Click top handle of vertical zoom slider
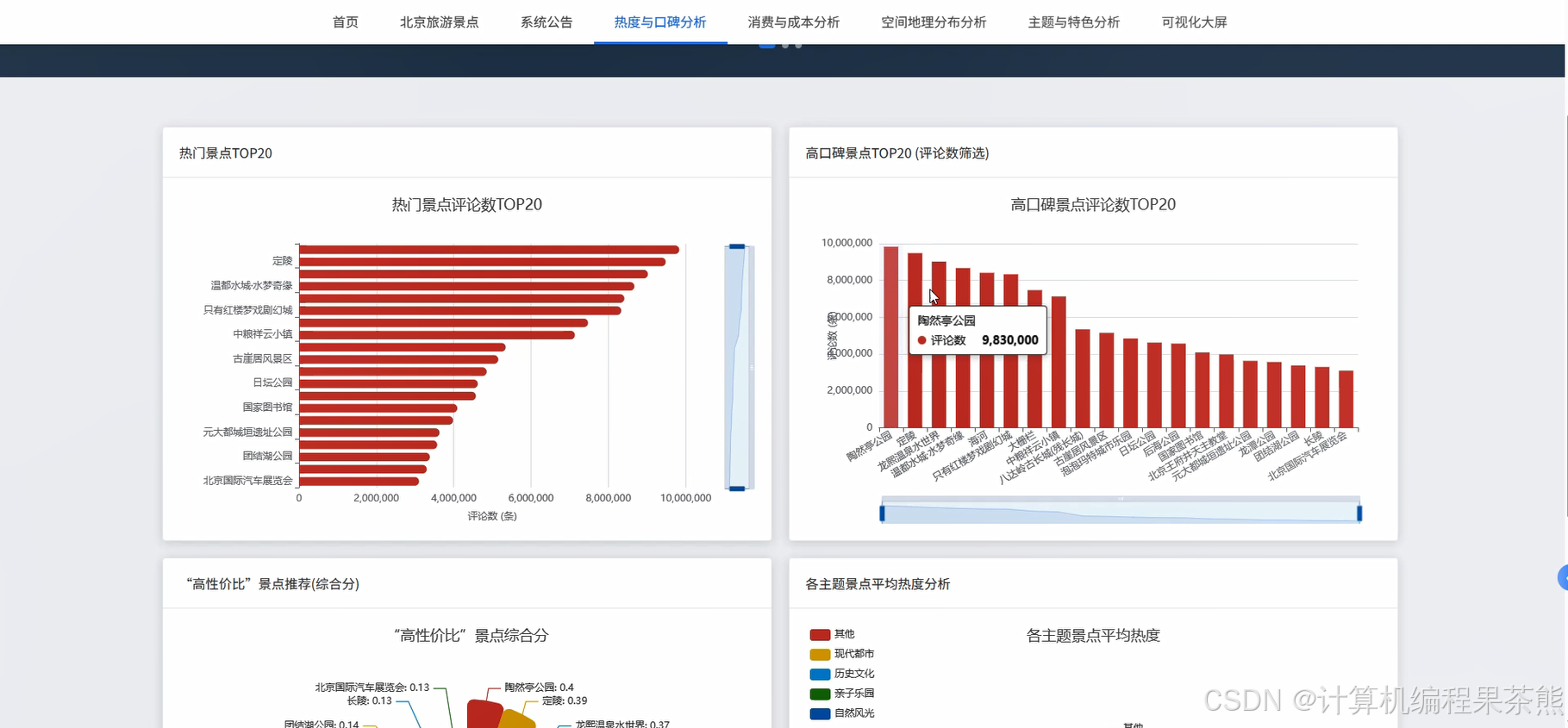 (x=737, y=246)
